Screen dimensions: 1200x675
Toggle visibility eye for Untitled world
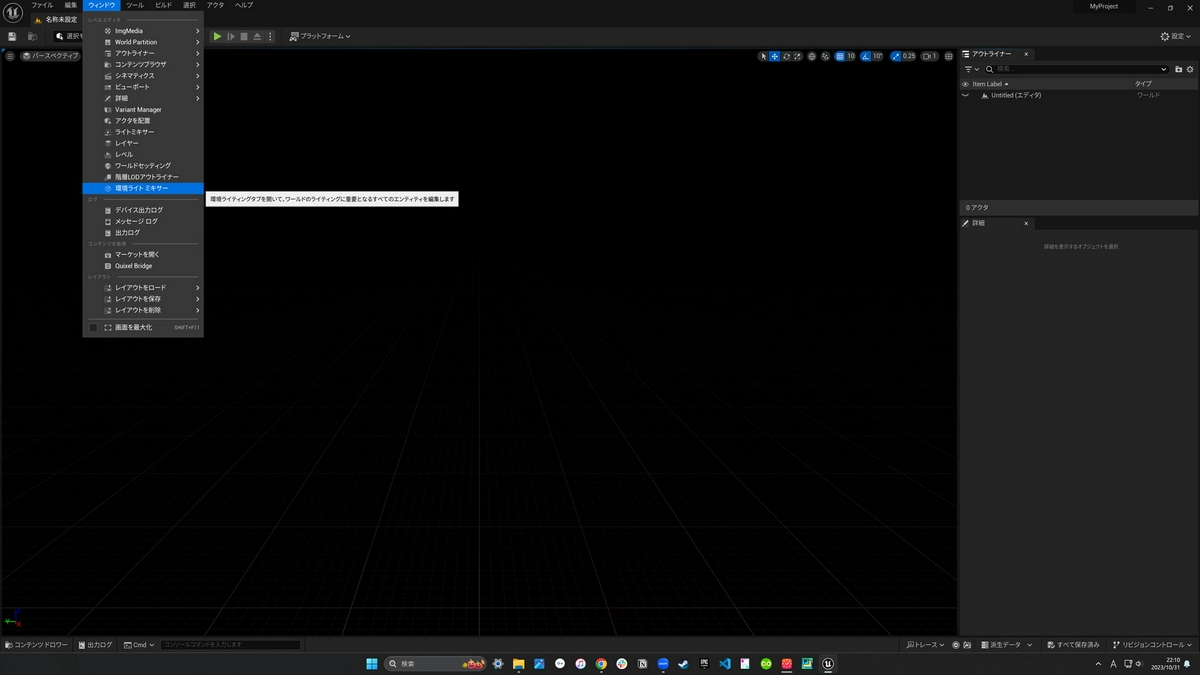click(966, 95)
